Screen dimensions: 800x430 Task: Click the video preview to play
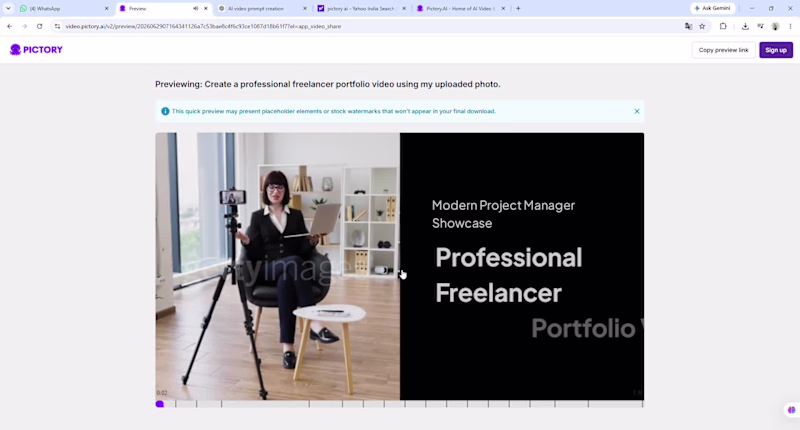click(399, 266)
